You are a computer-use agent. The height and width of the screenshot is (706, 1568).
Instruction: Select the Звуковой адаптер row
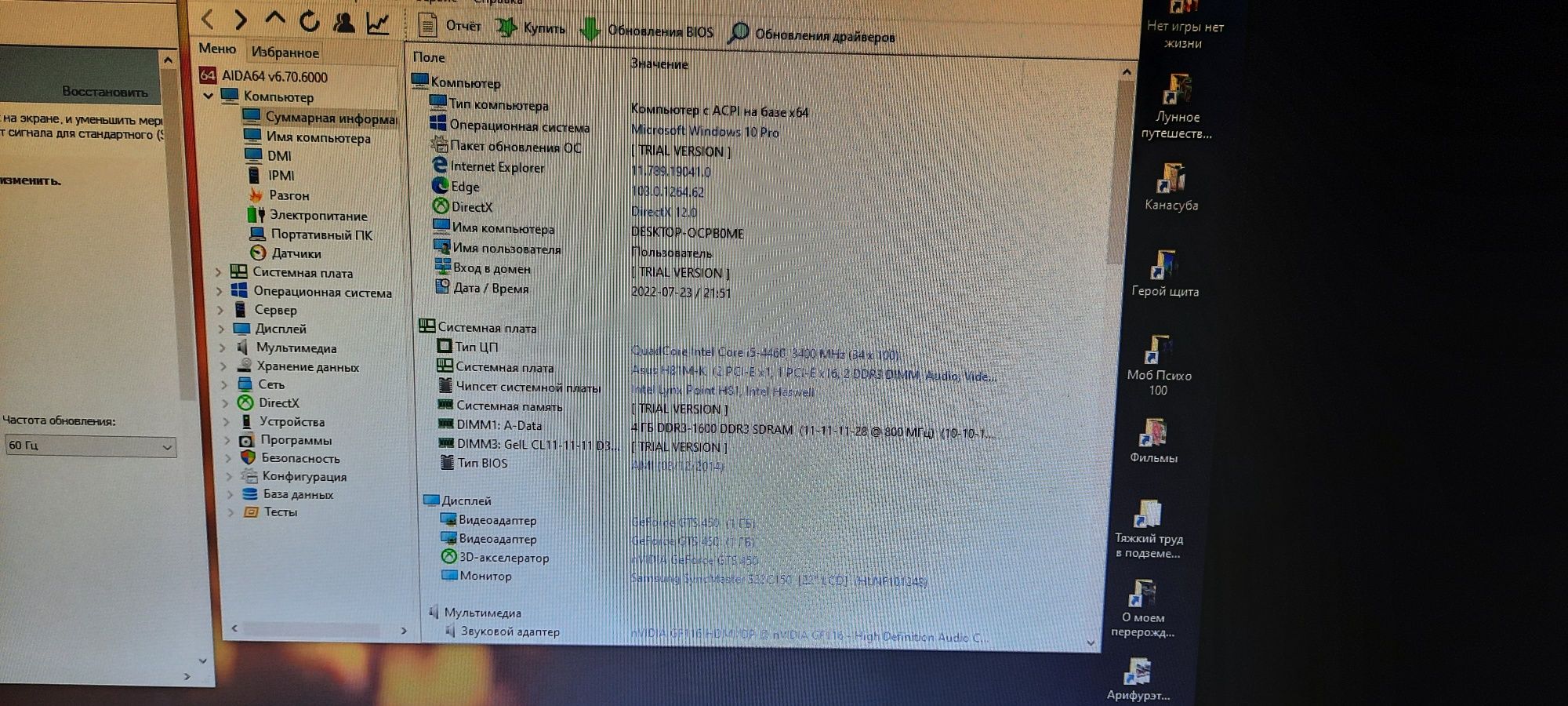503,631
